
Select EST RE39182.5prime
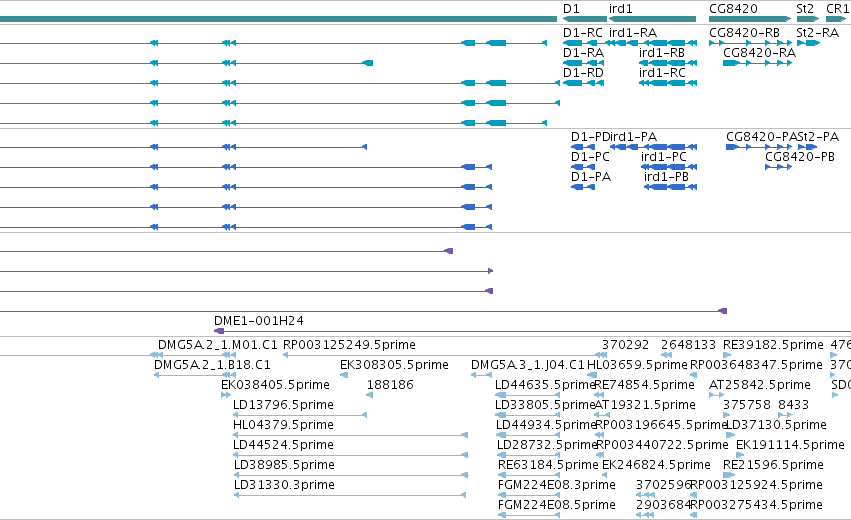point(773,345)
